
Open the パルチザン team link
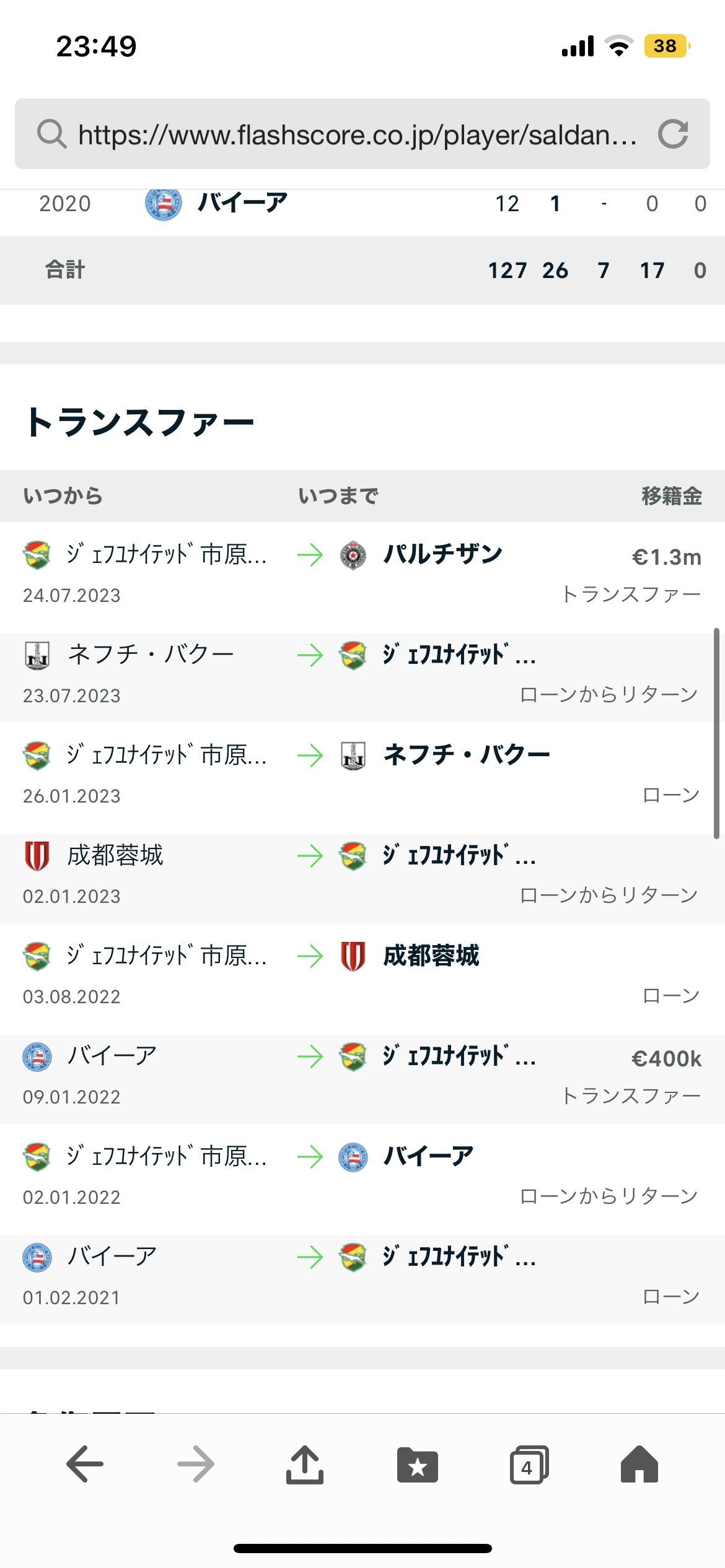pyautogui.click(x=442, y=554)
